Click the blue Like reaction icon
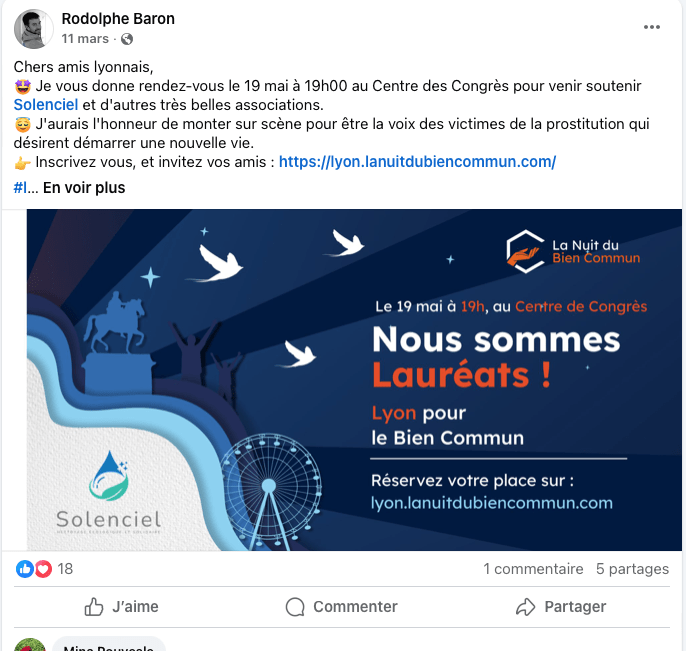This screenshot has width=686, height=651. pyautogui.click(x=24, y=569)
